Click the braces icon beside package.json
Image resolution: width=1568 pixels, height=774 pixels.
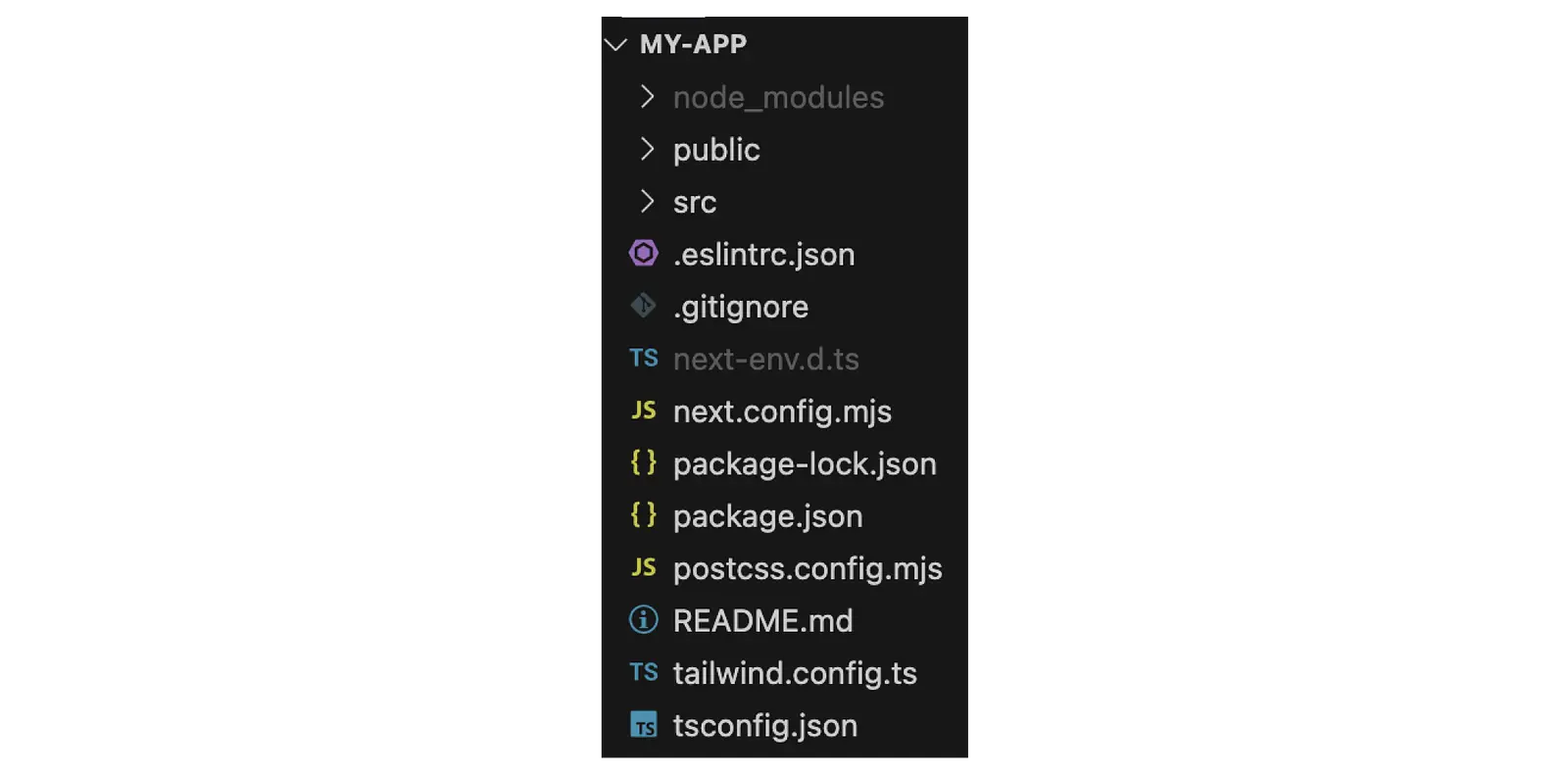point(644,515)
